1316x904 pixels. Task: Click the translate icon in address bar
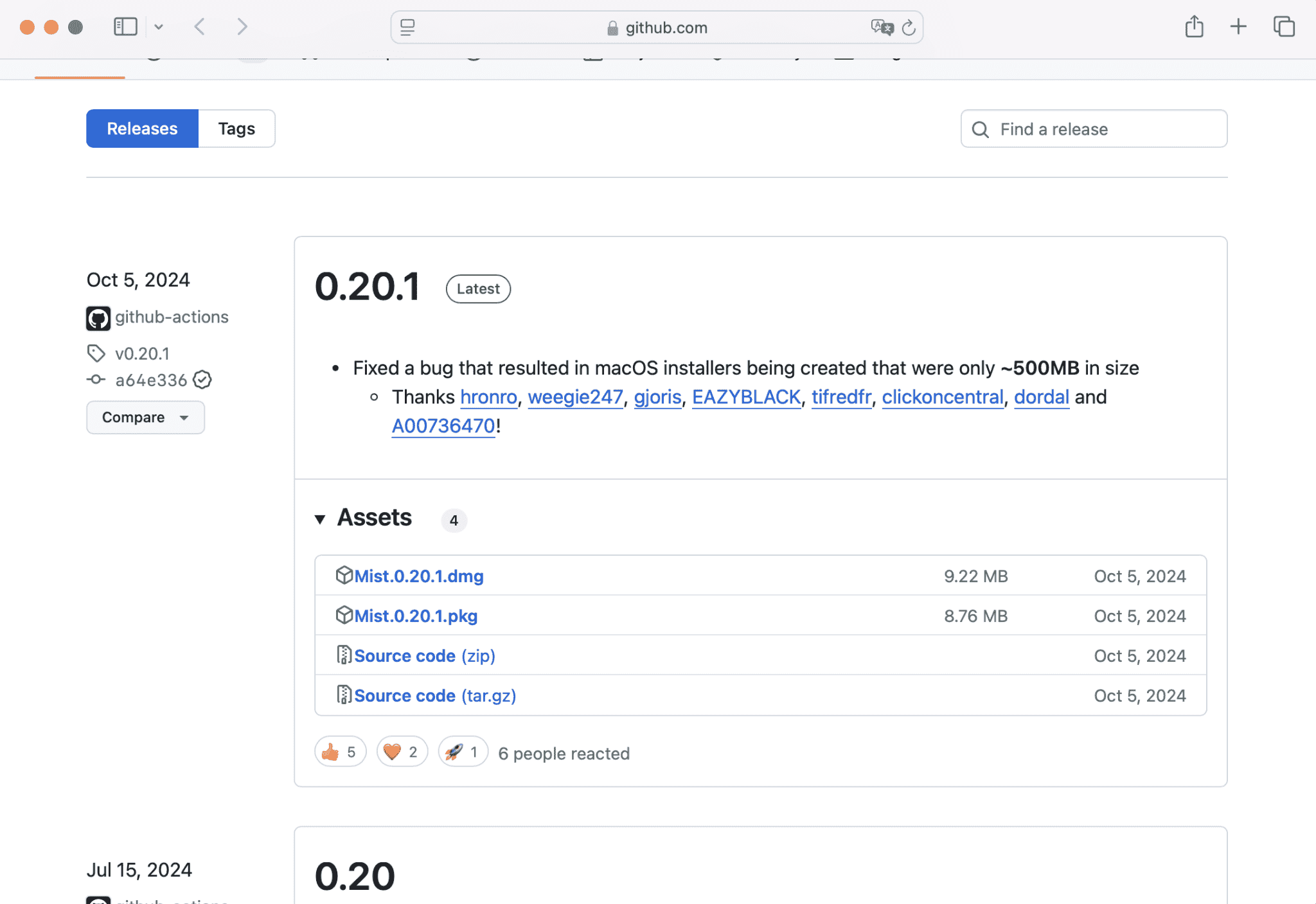[882, 27]
